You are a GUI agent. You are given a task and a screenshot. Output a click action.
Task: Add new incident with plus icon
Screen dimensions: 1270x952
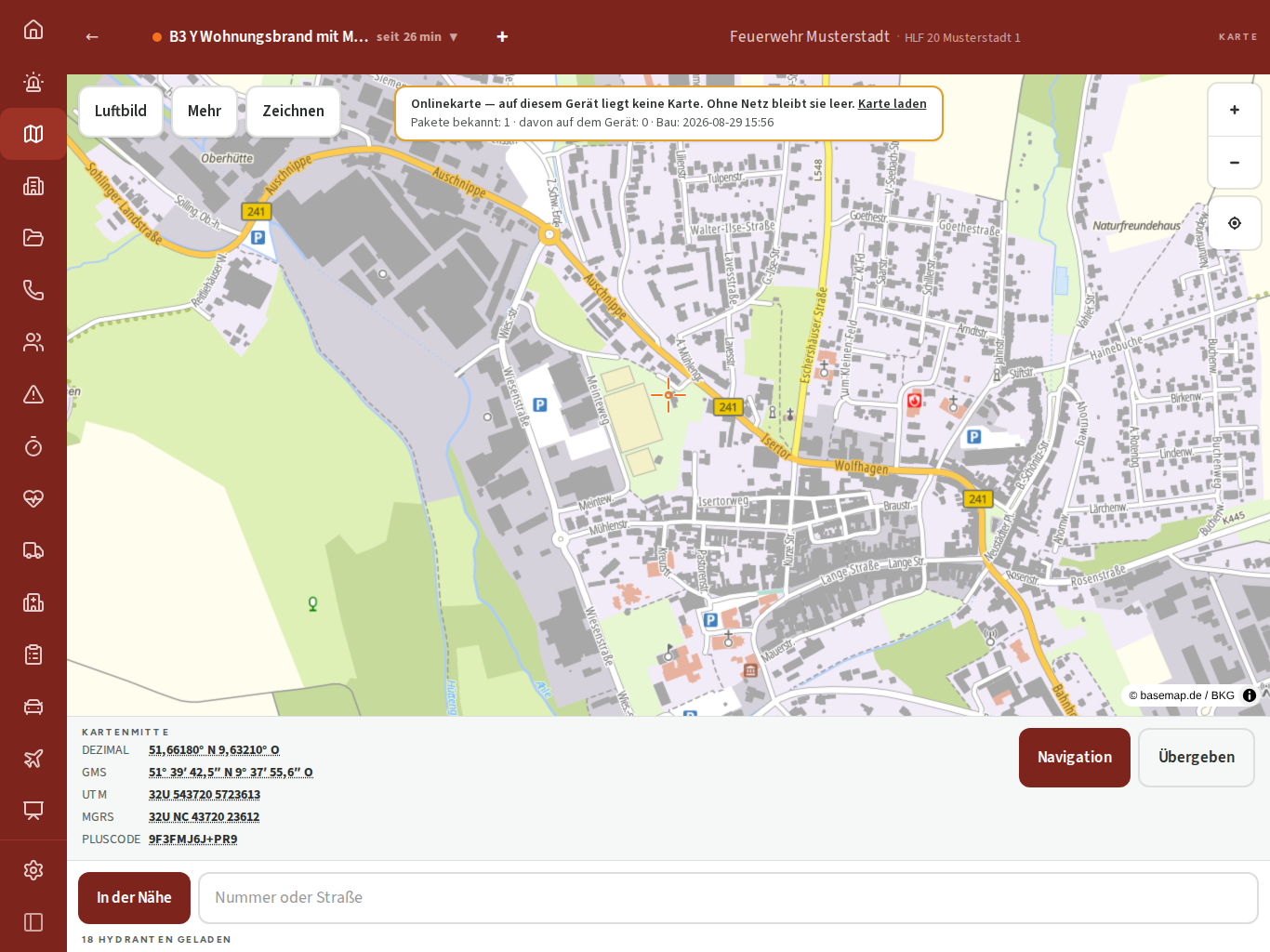(502, 36)
